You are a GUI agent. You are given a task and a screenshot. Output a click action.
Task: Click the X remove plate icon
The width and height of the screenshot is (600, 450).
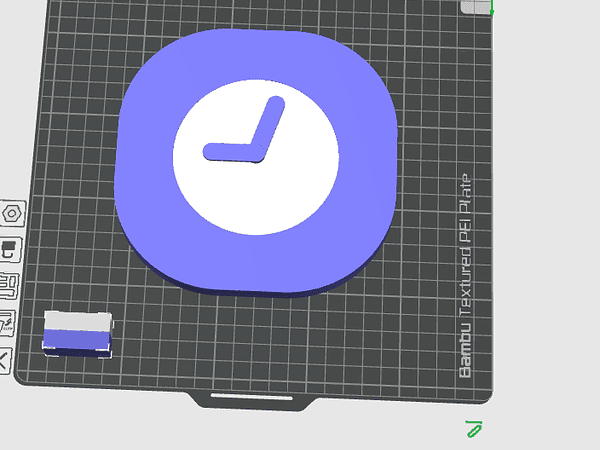pos(5,360)
